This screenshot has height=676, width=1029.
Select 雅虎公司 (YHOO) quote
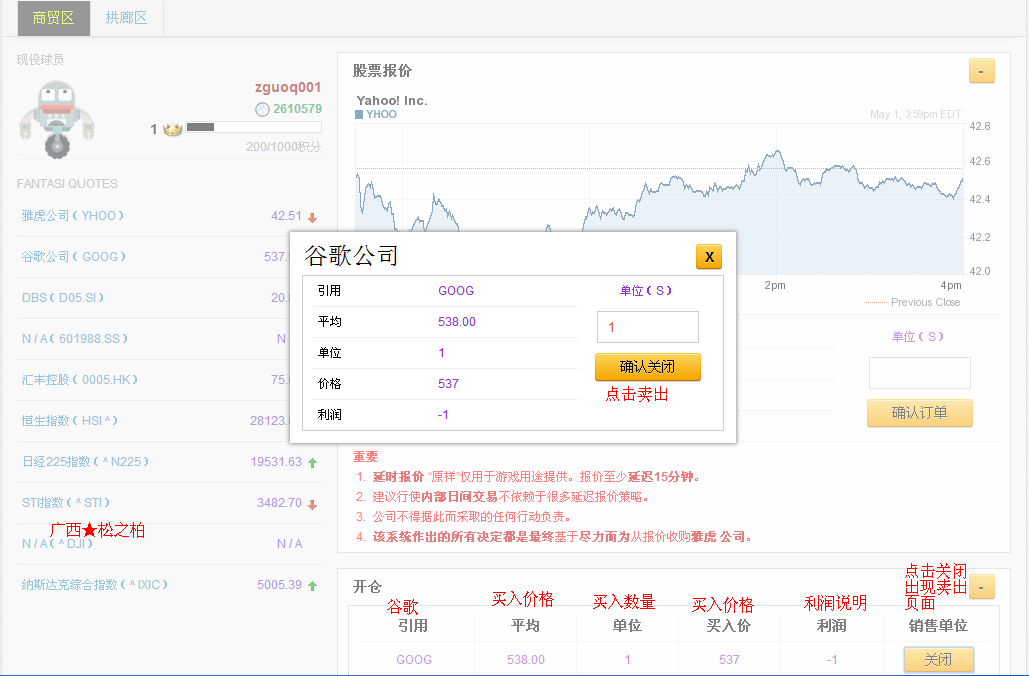tap(73, 216)
